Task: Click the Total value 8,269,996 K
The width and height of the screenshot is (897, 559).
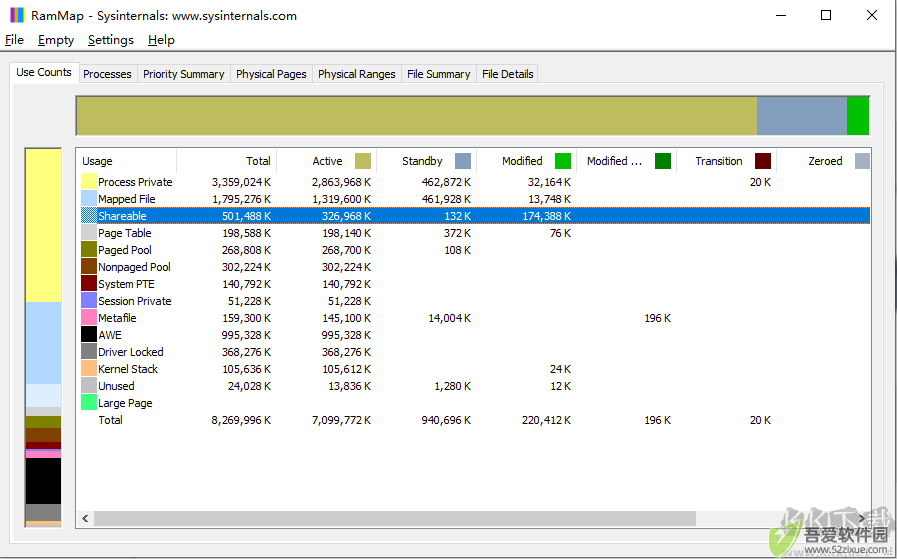Action: pos(241,420)
